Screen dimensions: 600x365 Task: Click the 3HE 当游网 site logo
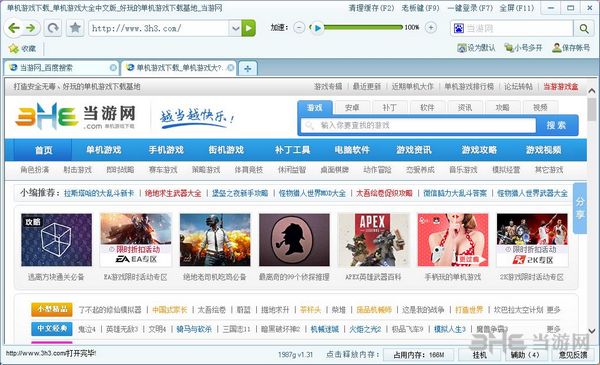[75, 116]
